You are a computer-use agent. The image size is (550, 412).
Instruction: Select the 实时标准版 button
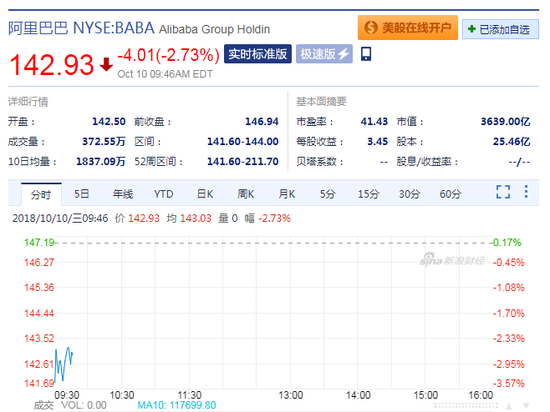258,54
